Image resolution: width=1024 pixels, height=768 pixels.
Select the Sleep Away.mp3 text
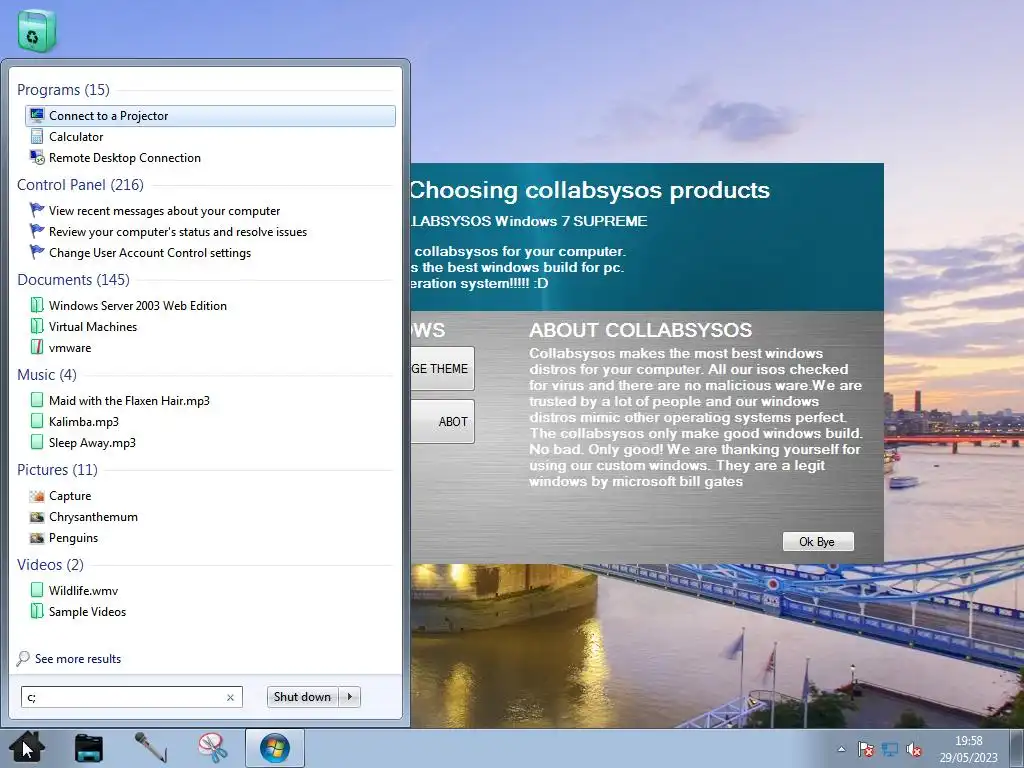pyautogui.click(x=92, y=442)
